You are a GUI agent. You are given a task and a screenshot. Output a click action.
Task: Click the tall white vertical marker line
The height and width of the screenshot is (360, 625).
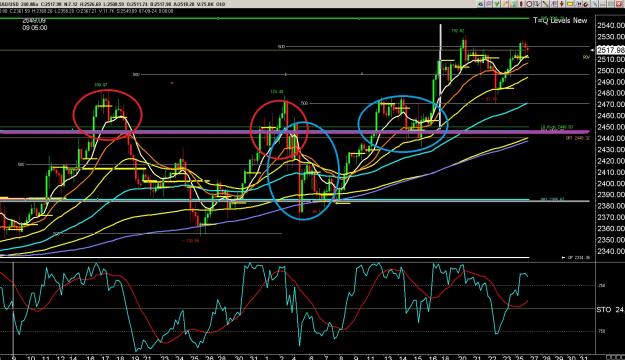click(x=440, y=76)
